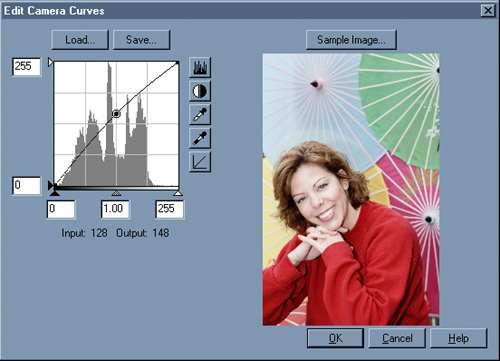Confirm with the OK button
Viewport: 500px width, 361px height.
[x=335, y=338]
